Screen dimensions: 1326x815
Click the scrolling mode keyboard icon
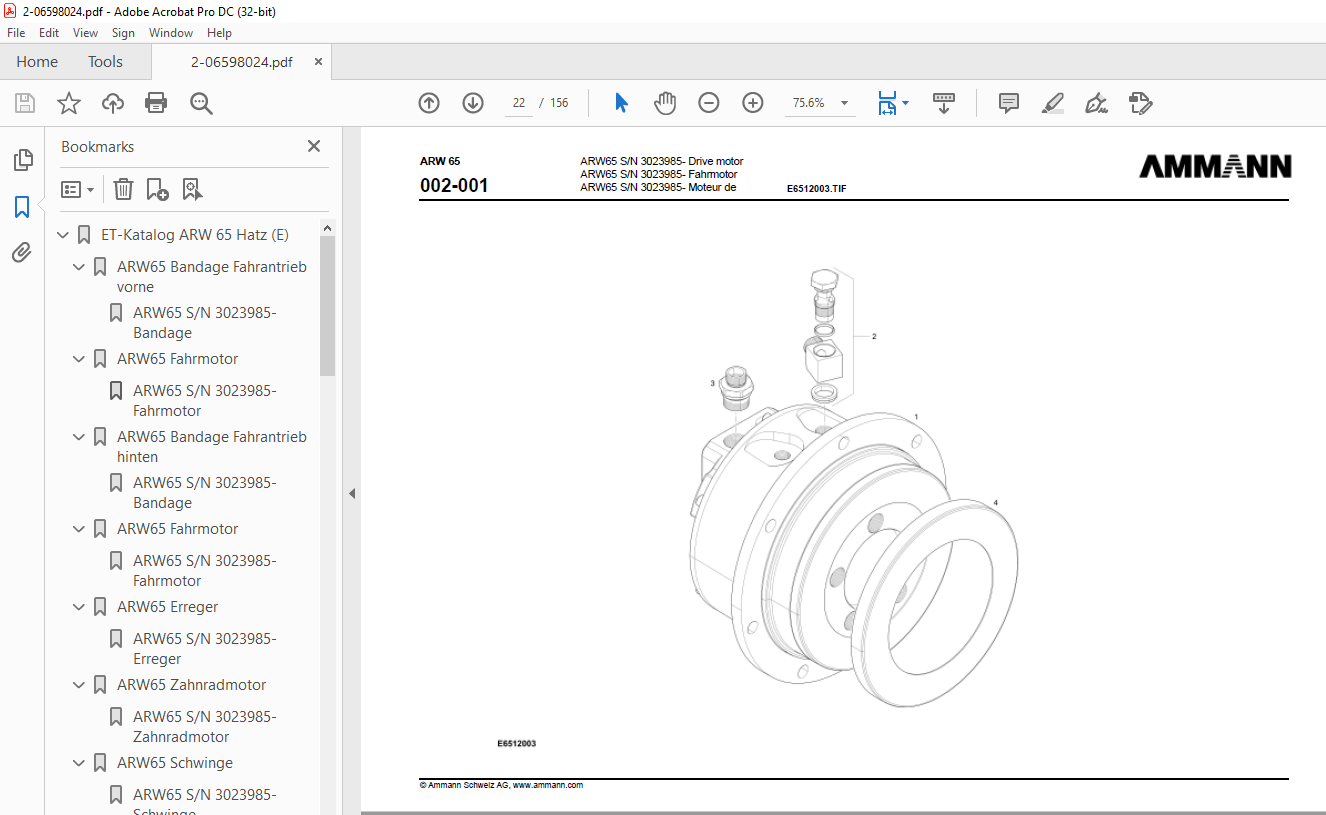coord(944,103)
